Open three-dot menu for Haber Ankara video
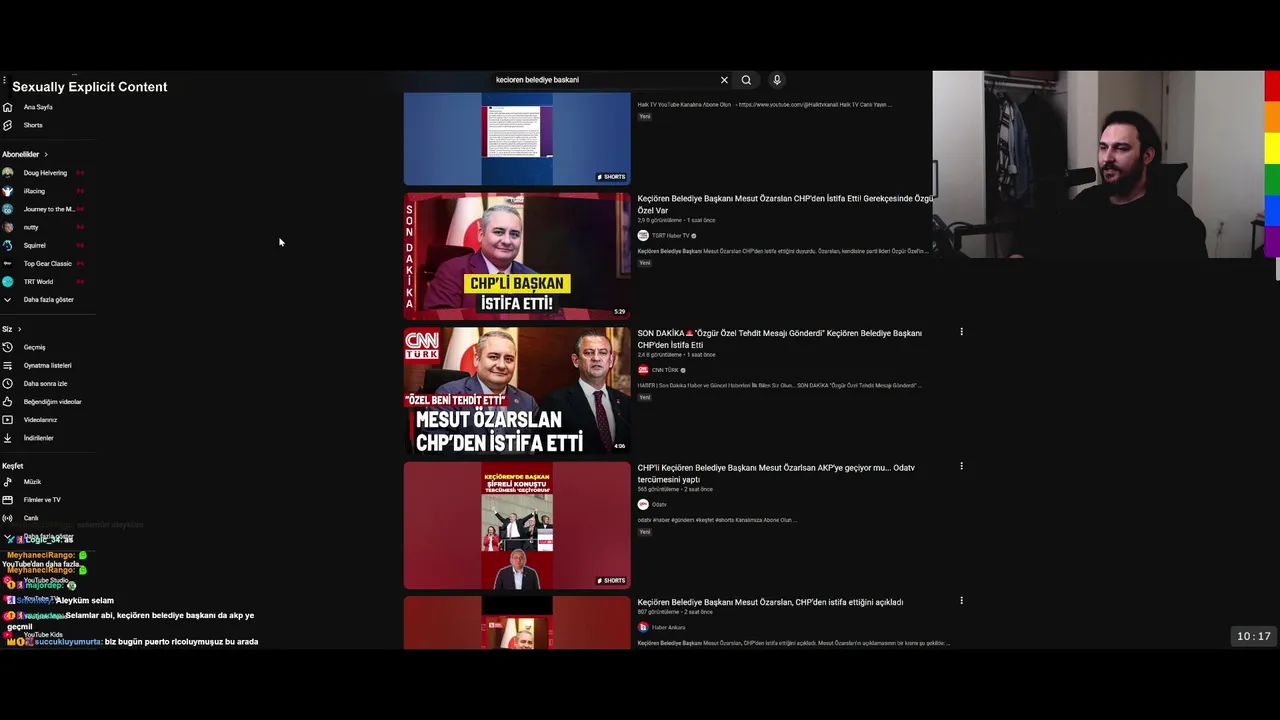The height and width of the screenshot is (720, 1280). point(961,601)
